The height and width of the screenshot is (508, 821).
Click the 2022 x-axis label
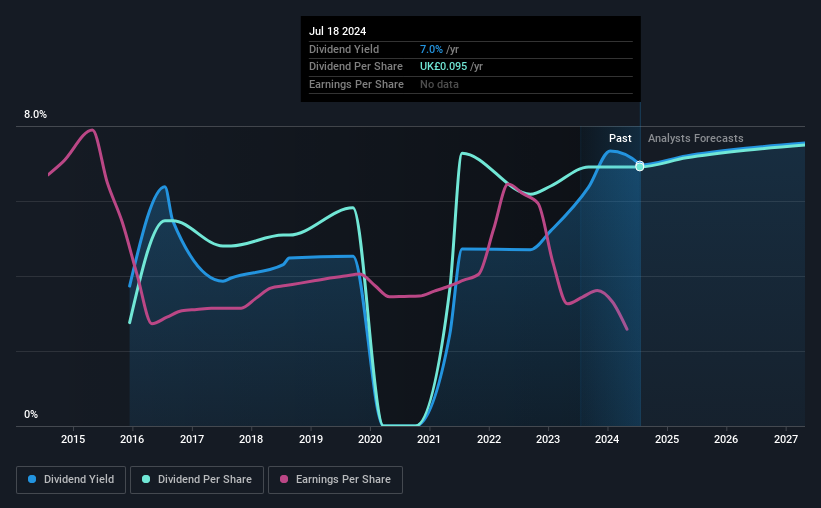click(489, 439)
